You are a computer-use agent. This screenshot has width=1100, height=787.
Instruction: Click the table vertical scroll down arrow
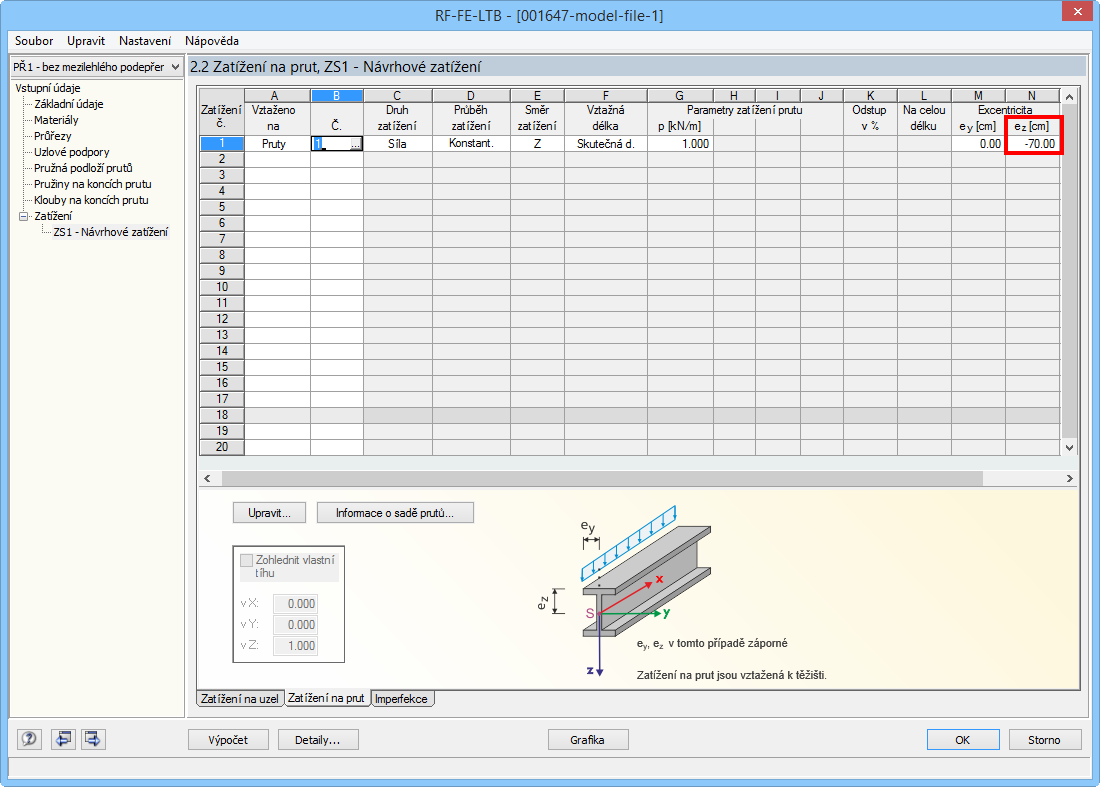point(1069,448)
